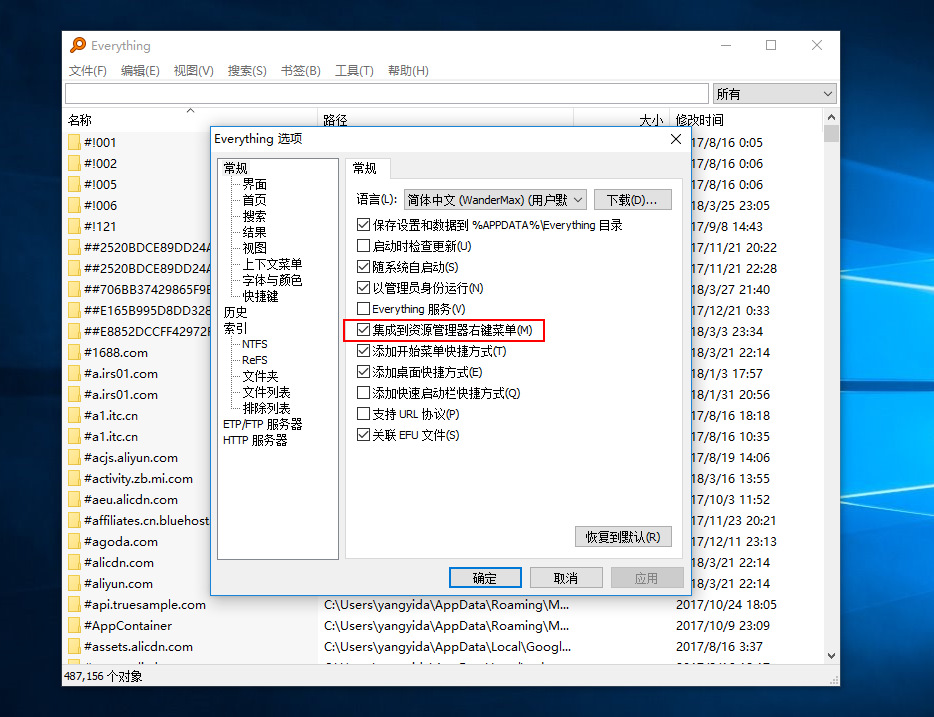Image resolution: width=934 pixels, height=717 pixels.
Task: Click folder icon of #assets.alicdn.com
Action: tap(74, 647)
